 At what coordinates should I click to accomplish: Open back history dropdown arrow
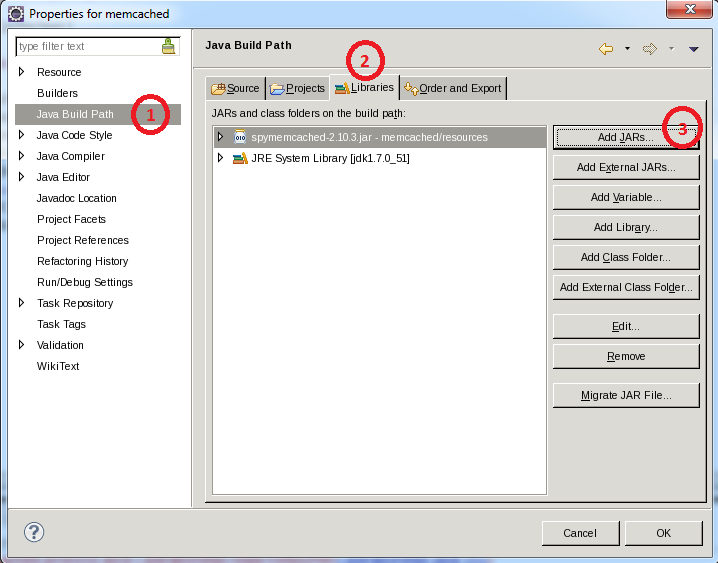coord(627,48)
